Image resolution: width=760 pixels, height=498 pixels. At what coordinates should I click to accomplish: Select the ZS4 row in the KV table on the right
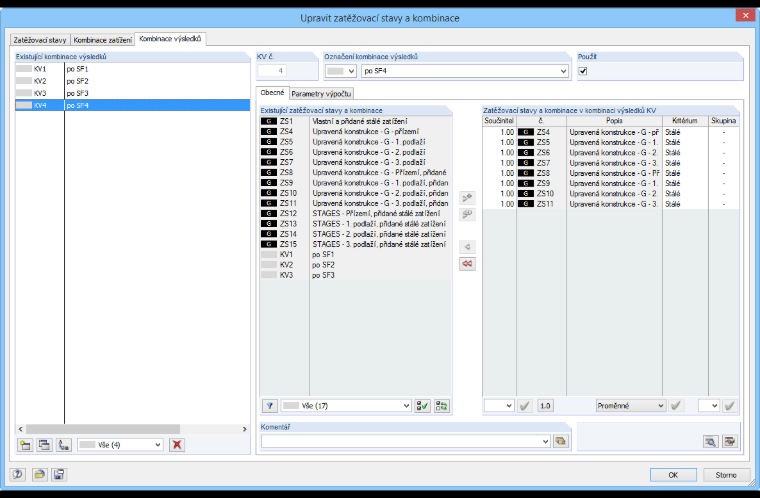(x=611, y=132)
